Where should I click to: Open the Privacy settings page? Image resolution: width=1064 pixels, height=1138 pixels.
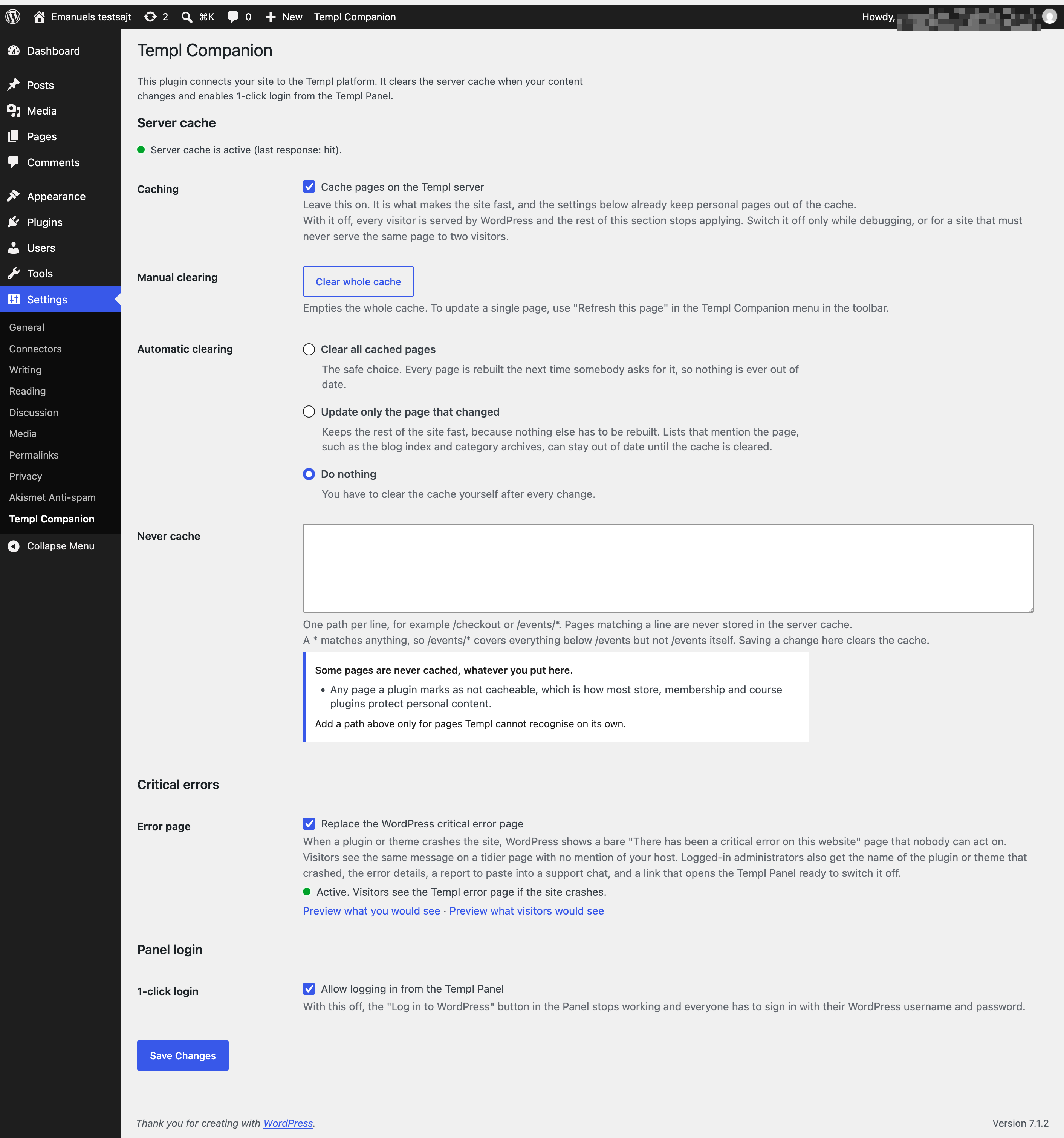point(26,476)
